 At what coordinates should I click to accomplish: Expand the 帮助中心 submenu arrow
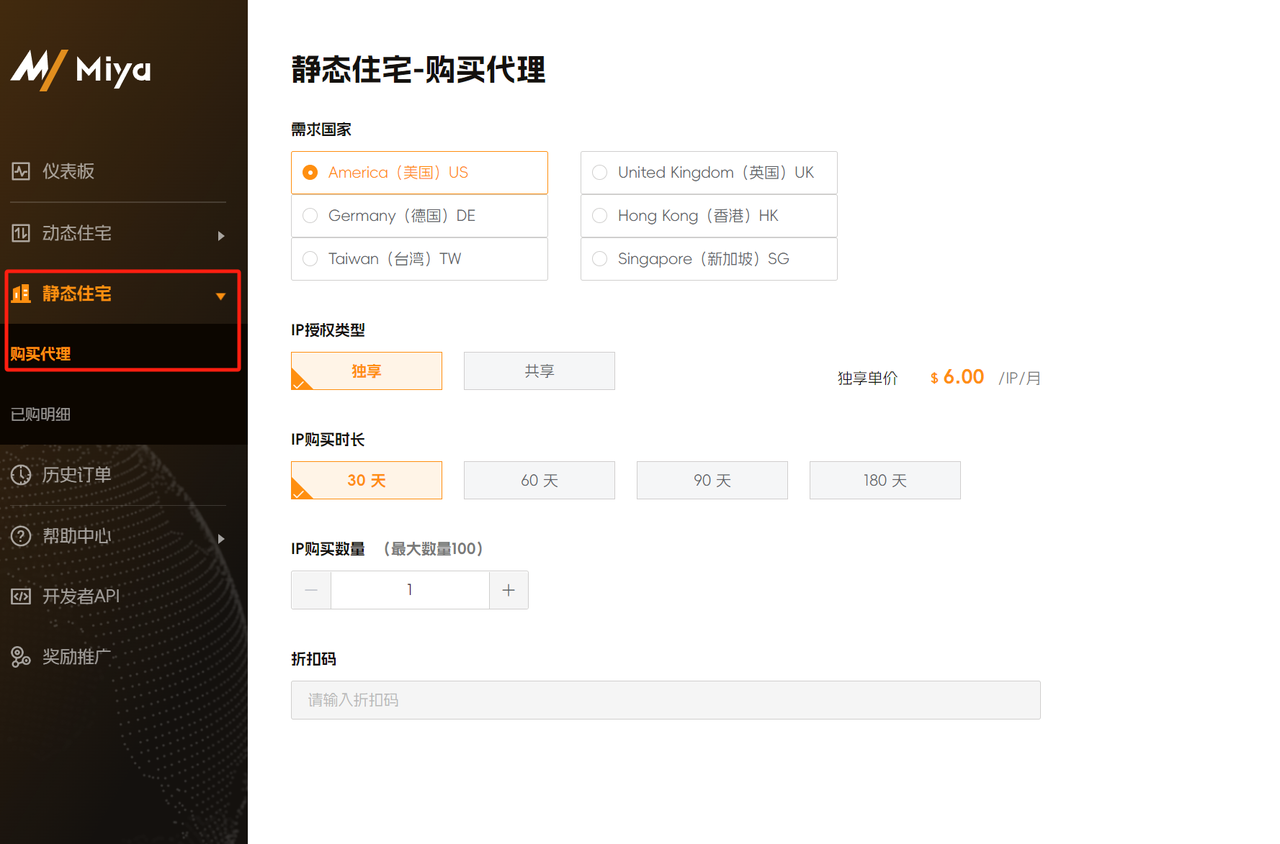pos(221,538)
